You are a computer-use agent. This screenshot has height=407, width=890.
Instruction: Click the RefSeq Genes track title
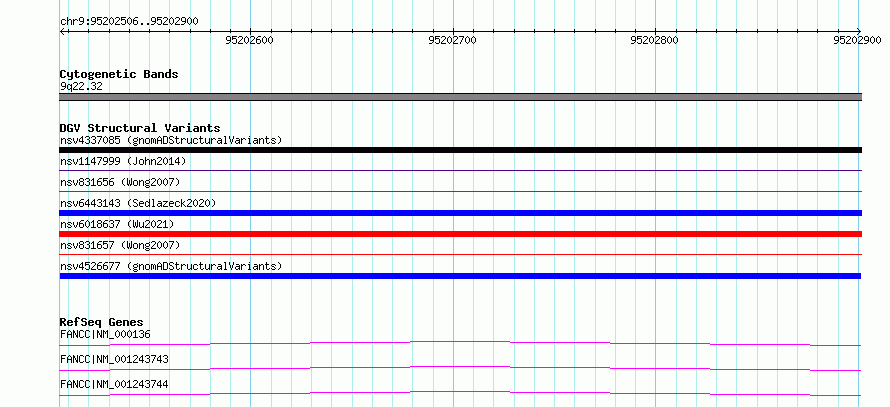pos(101,322)
